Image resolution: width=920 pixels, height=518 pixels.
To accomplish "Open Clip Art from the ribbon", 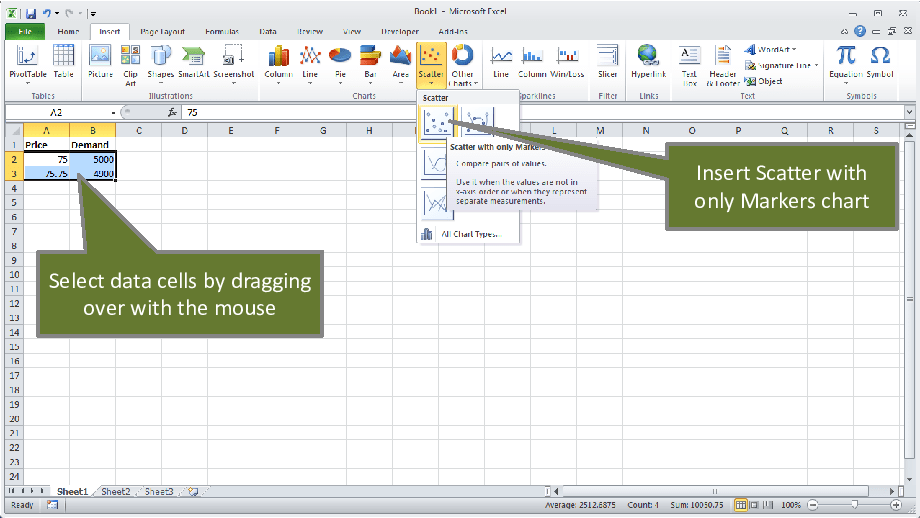I will point(130,65).
